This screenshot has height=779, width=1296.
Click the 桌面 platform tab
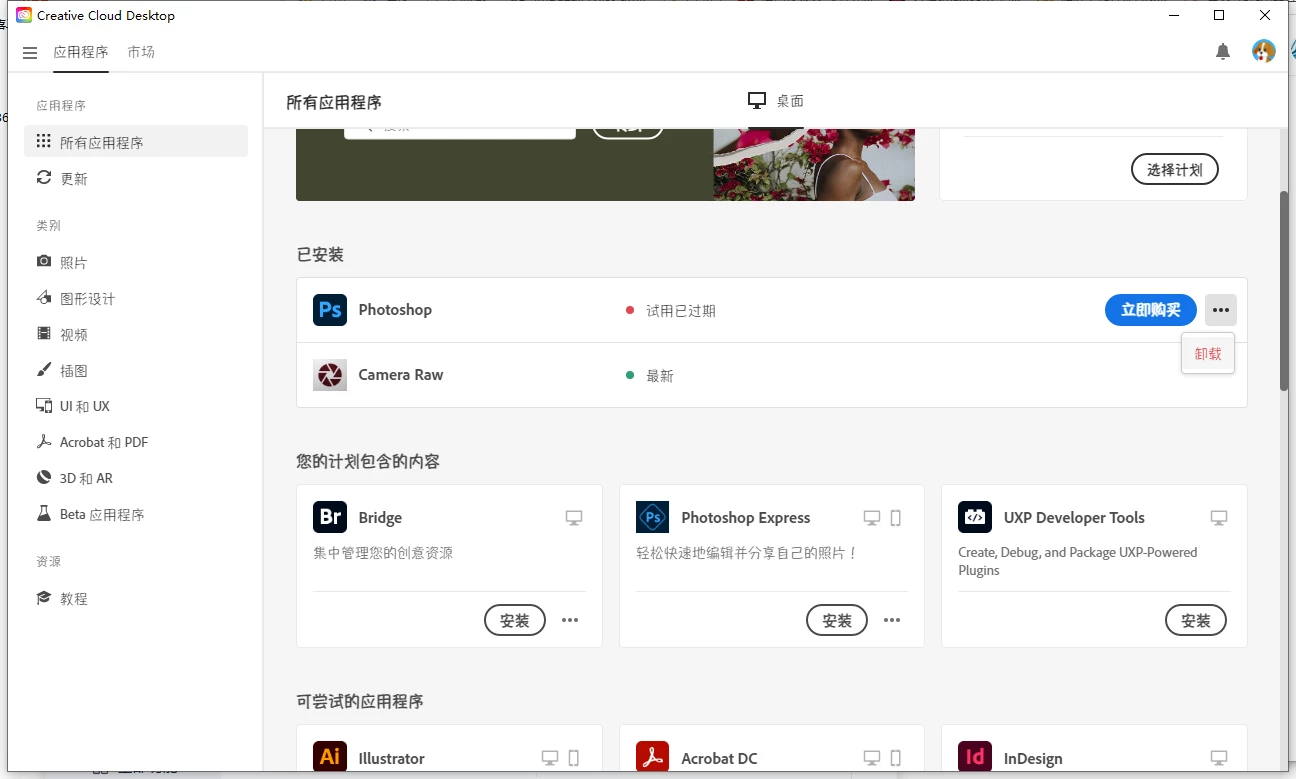776,101
